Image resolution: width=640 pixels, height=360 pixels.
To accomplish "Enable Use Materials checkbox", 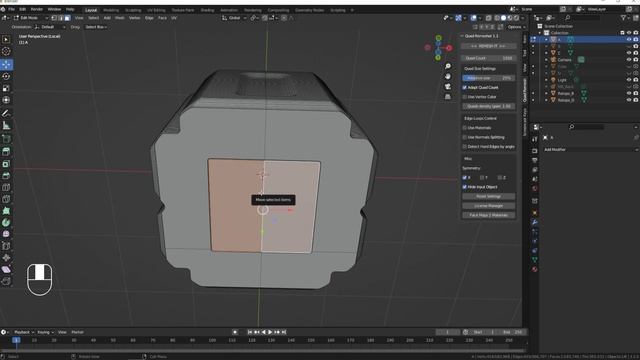I will tap(464, 128).
